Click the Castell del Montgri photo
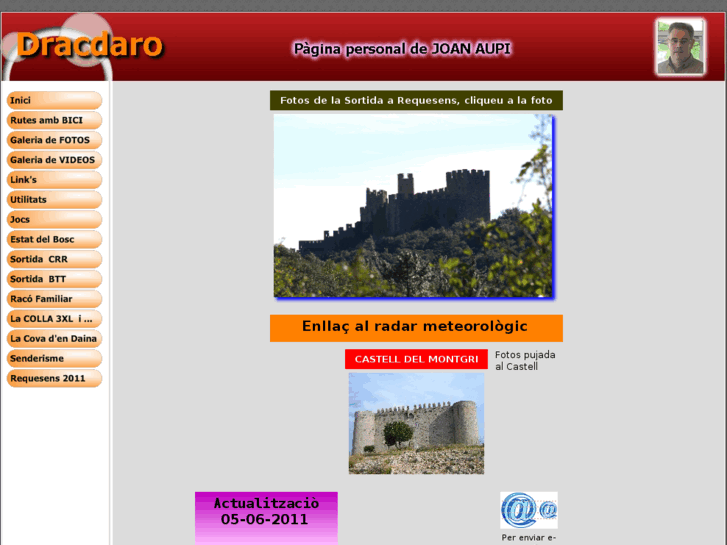Viewport: 727px width, 545px height. (x=416, y=423)
